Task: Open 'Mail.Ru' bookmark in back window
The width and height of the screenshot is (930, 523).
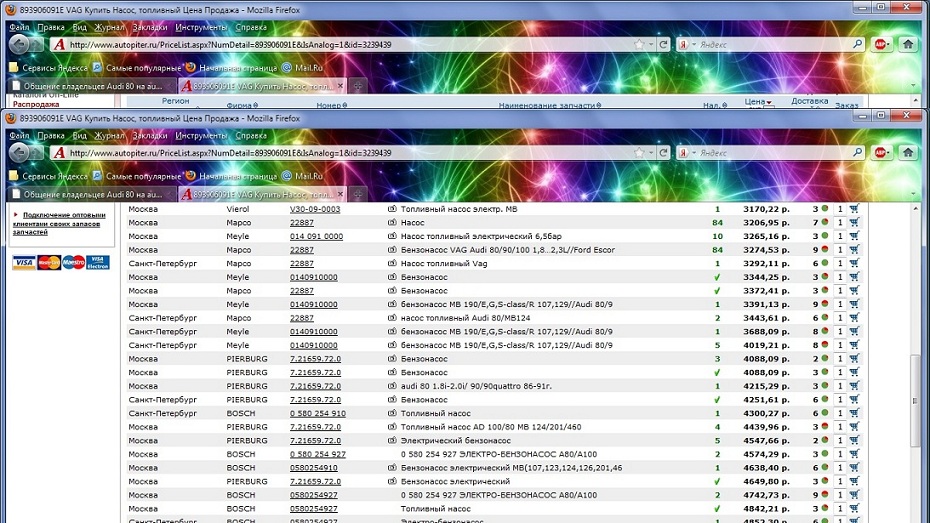Action: 302,68
